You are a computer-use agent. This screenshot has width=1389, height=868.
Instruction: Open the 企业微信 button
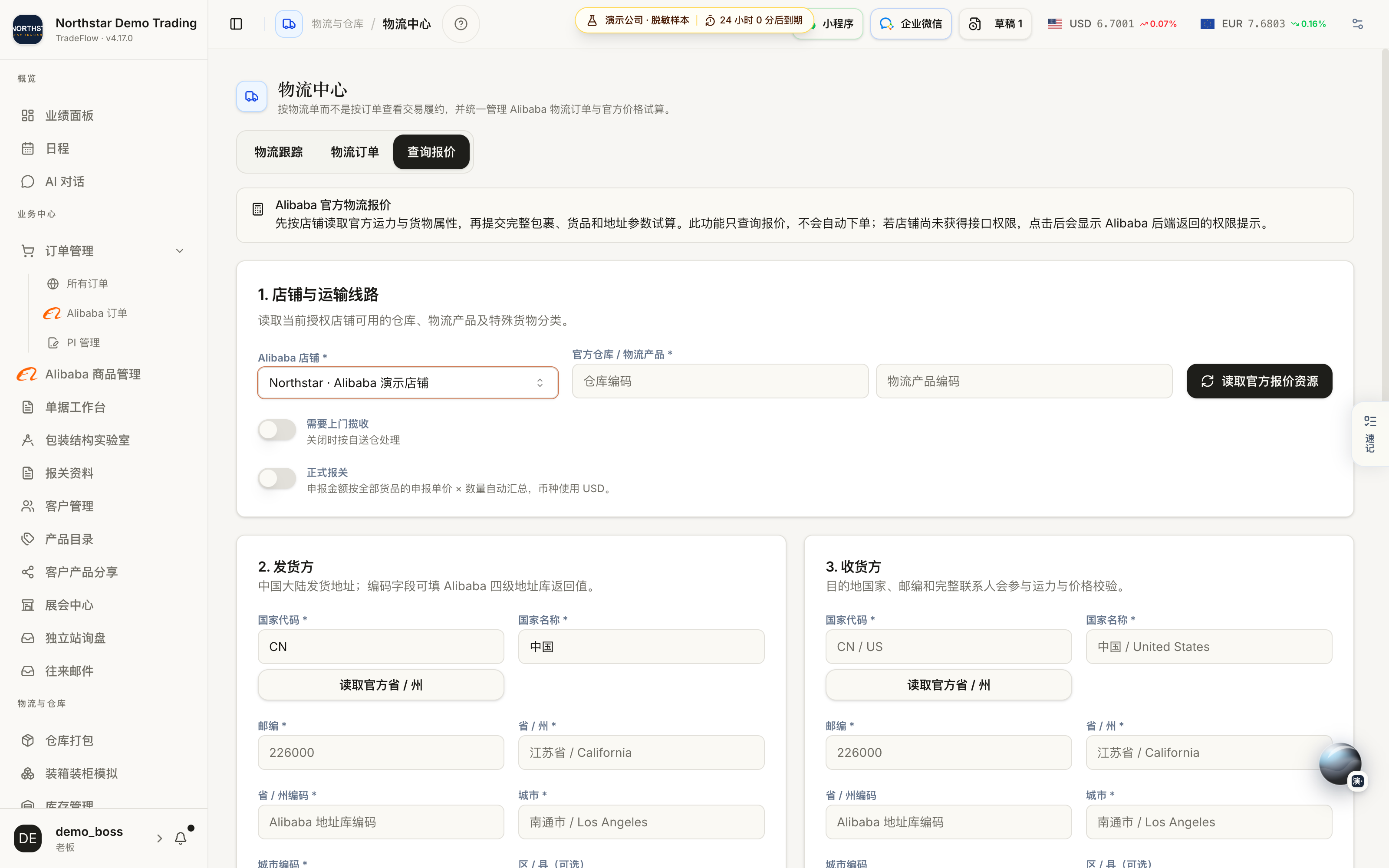(910, 23)
